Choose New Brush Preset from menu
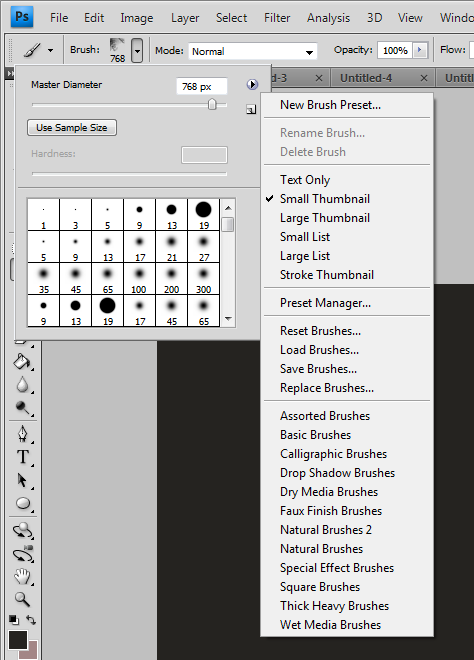 [x=347, y=105]
